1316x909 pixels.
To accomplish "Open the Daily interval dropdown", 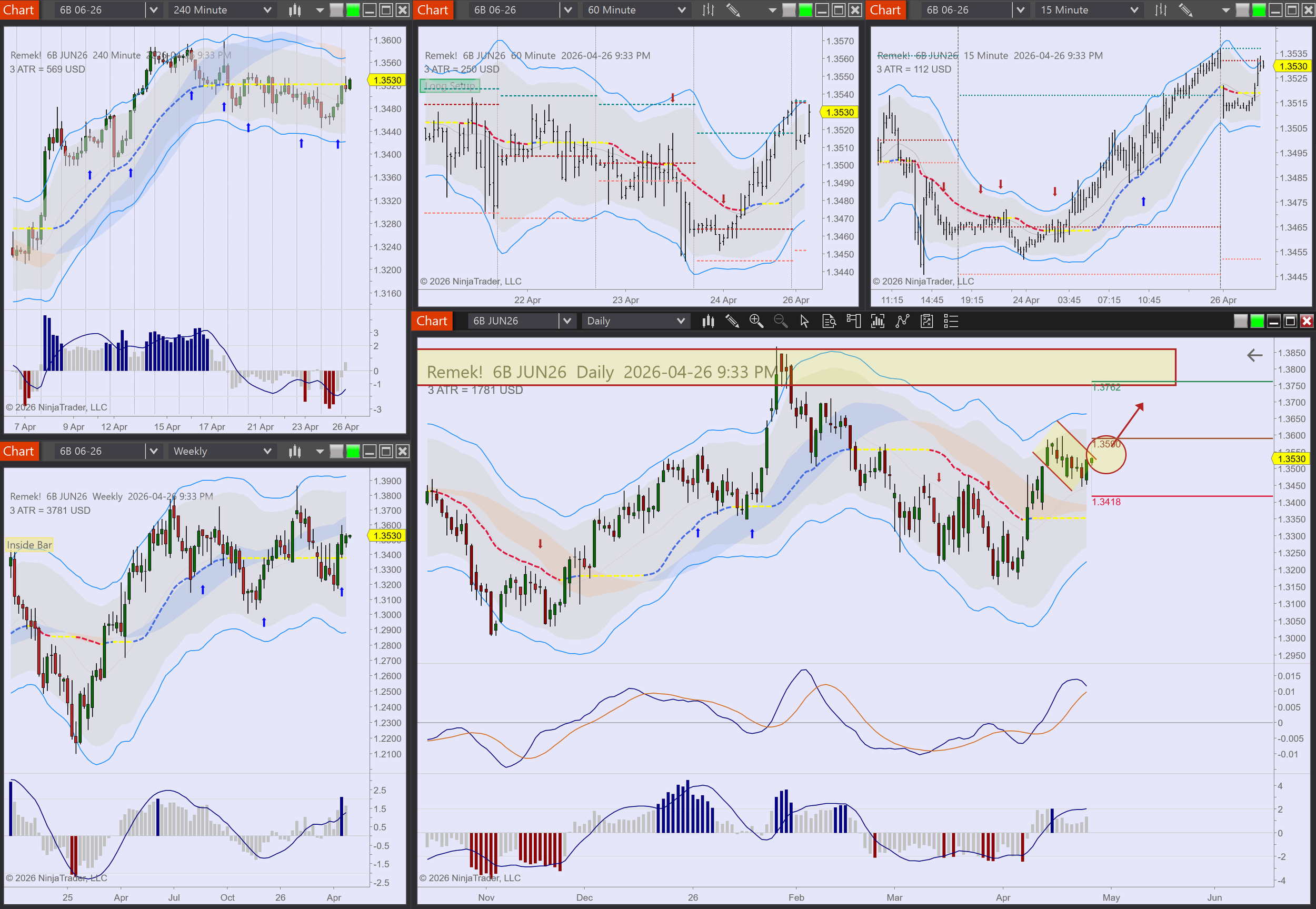I will pos(681,321).
